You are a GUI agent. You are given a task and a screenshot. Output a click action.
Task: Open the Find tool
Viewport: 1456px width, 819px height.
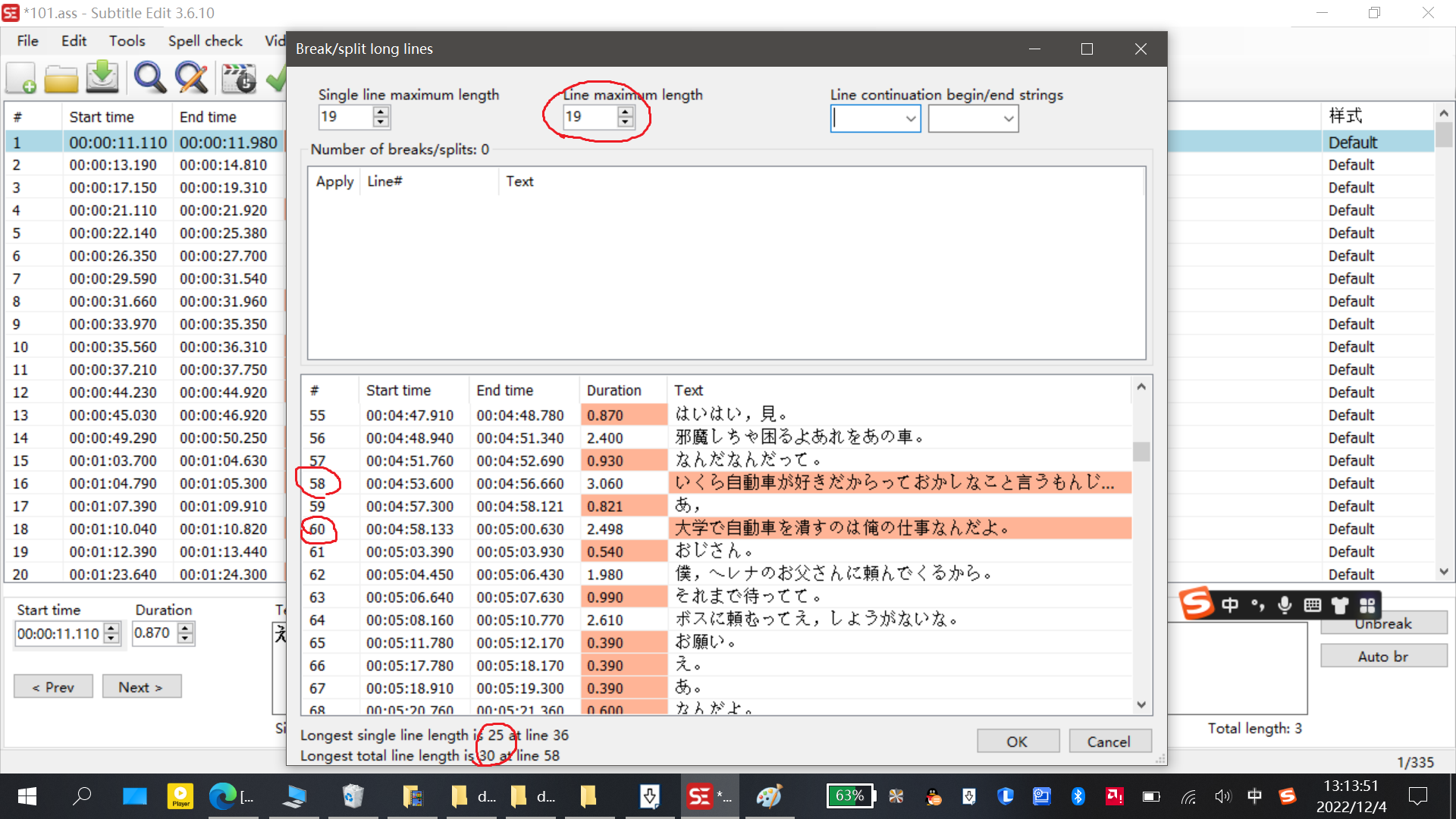[149, 77]
